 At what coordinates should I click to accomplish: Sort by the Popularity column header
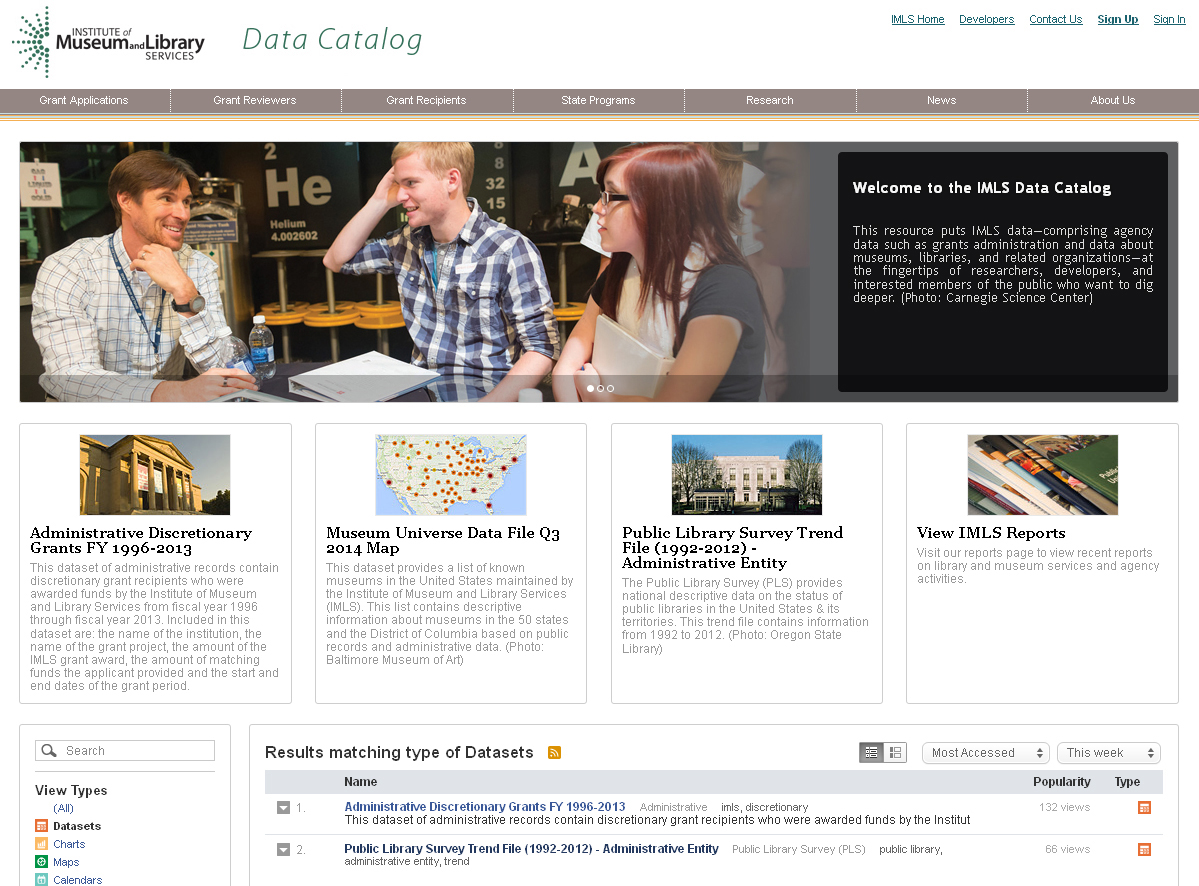click(x=1061, y=781)
